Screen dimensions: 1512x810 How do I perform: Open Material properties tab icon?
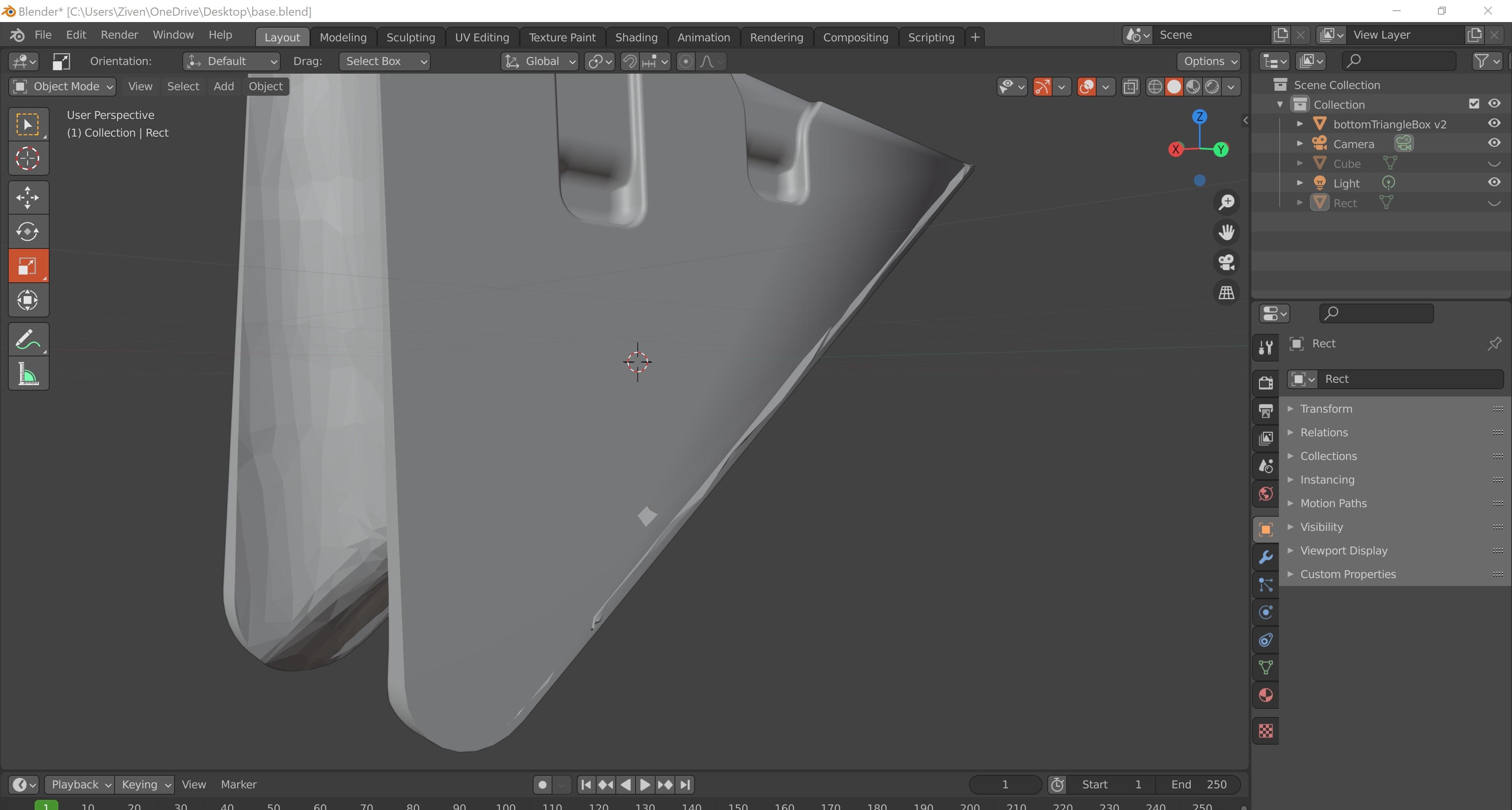click(x=1266, y=695)
